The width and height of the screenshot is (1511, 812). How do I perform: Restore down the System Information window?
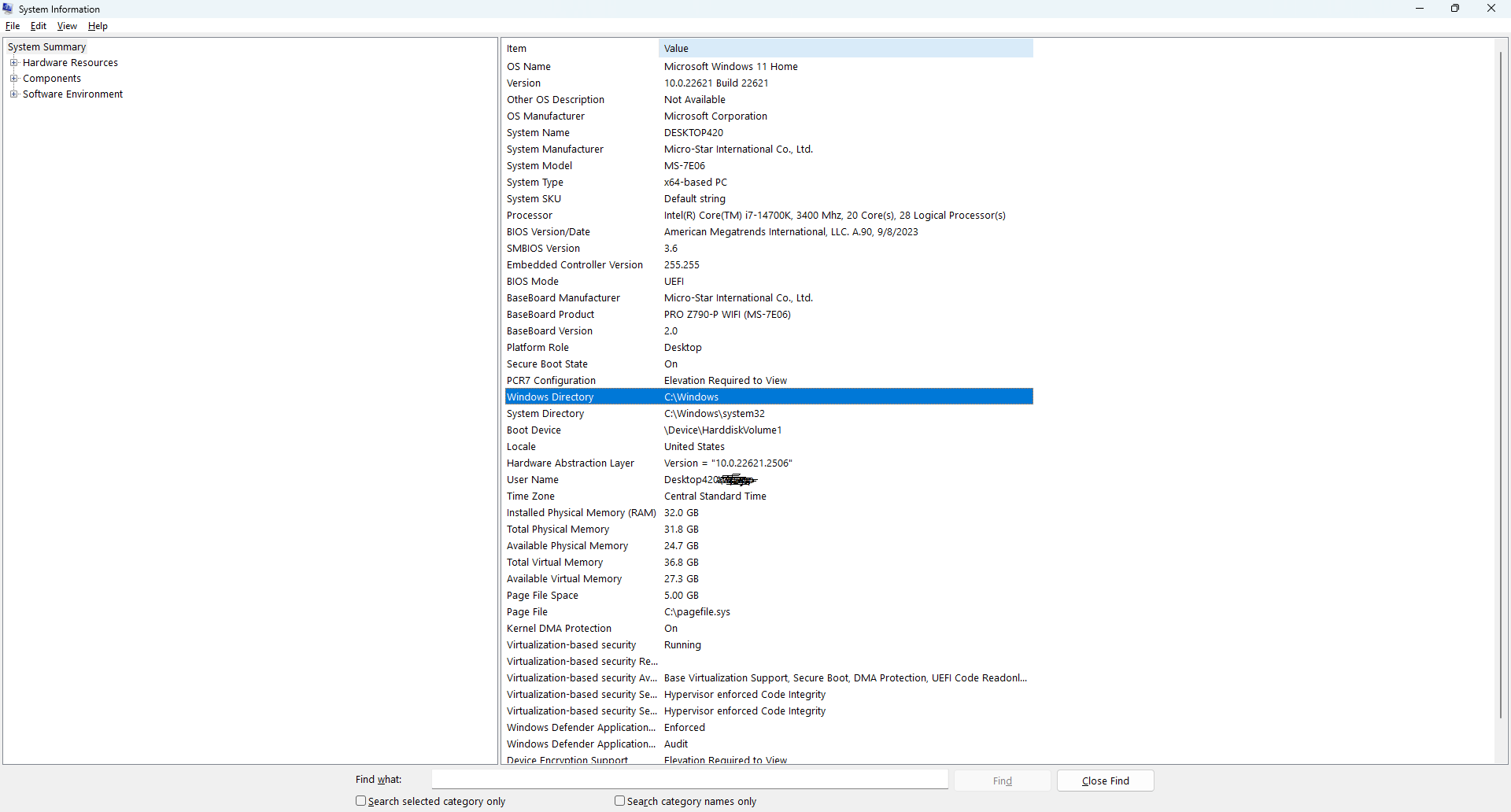pos(1455,9)
